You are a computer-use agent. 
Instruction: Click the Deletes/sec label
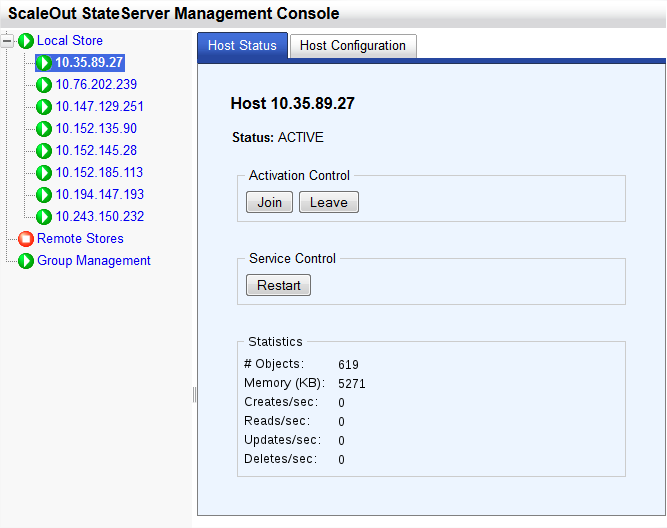pyautogui.click(x=281, y=459)
